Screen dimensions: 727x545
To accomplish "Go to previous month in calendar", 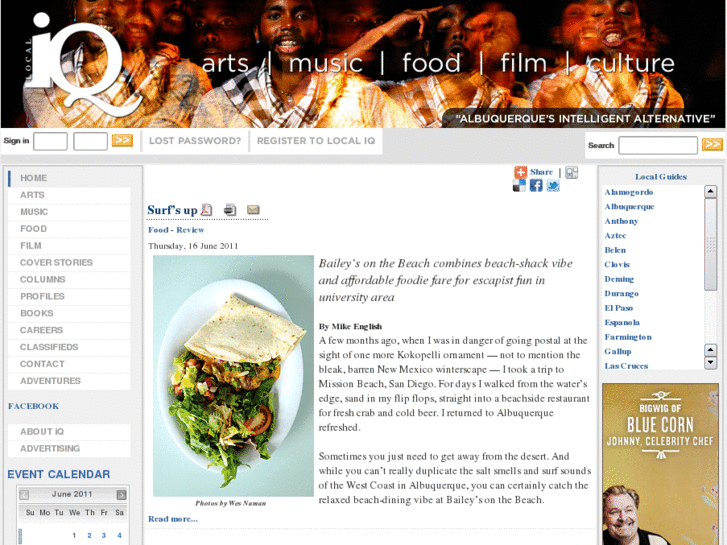I will (24, 495).
